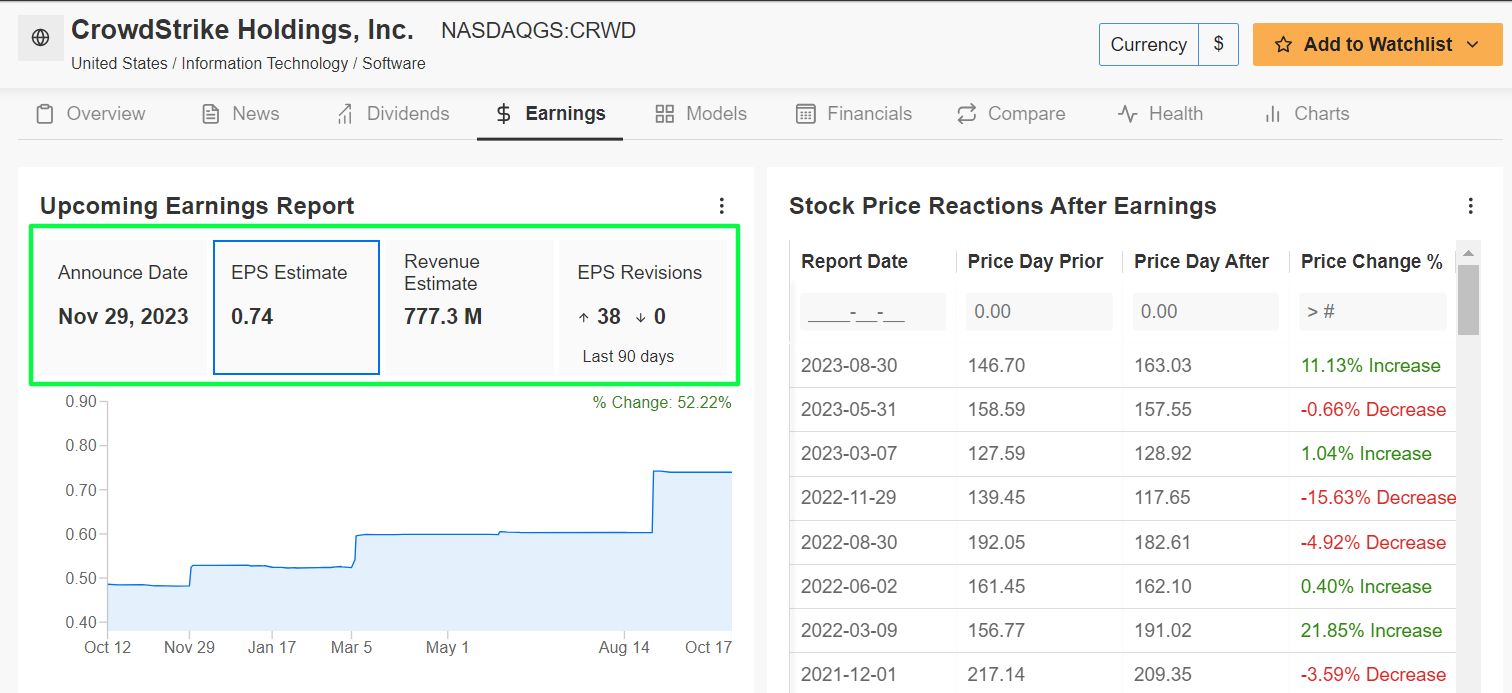Click the -4.92% Decrease cell
The width and height of the screenshot is (1512, 693).
coord(1373,543)
